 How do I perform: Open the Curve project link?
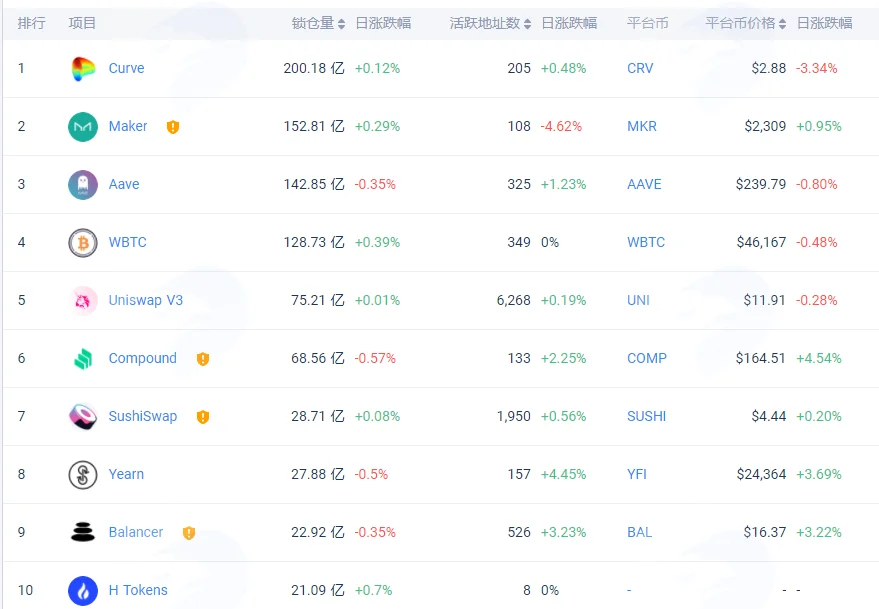[x=126, y=68]
